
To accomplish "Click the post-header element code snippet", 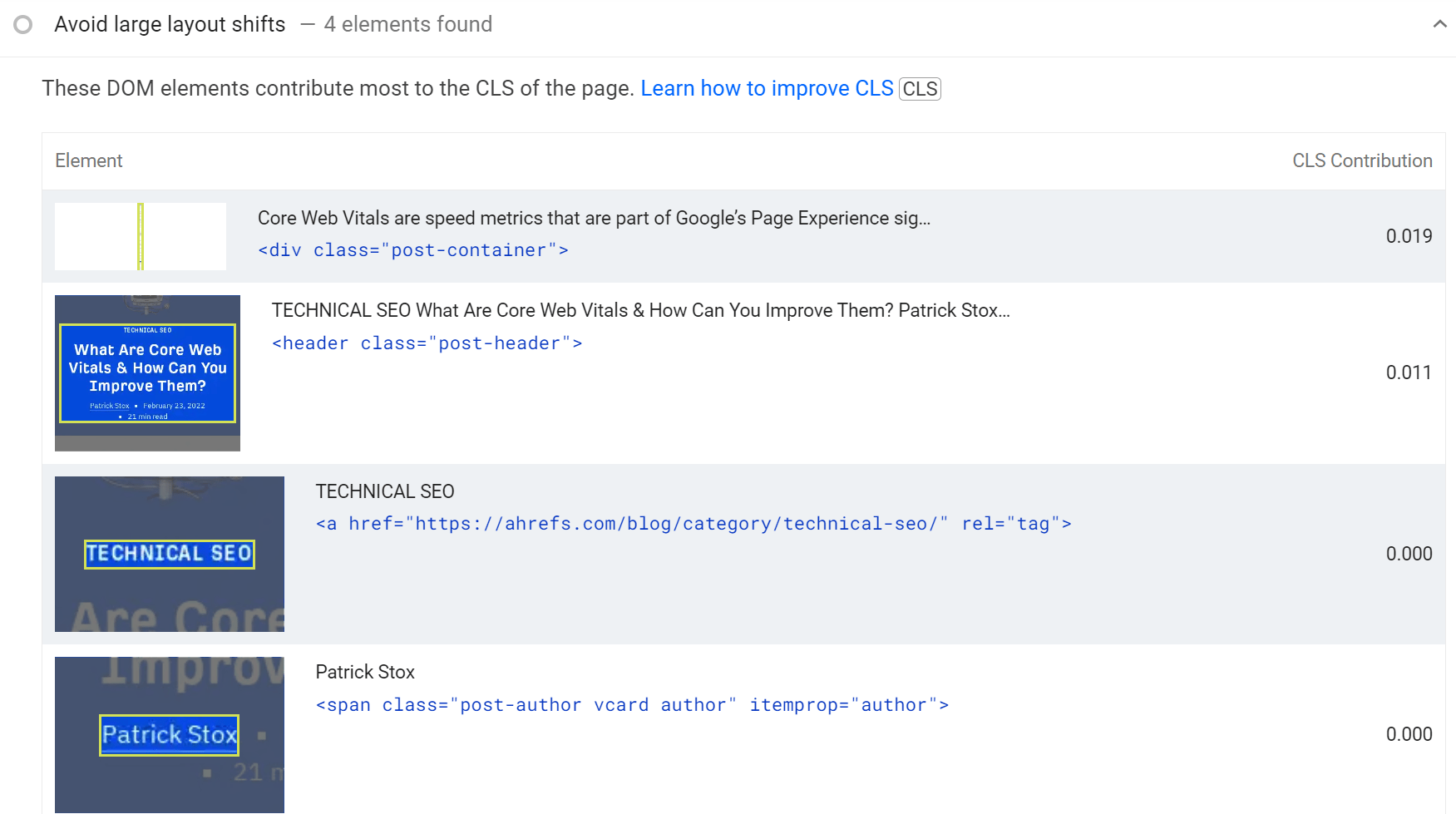I will [x=427, y=343].
